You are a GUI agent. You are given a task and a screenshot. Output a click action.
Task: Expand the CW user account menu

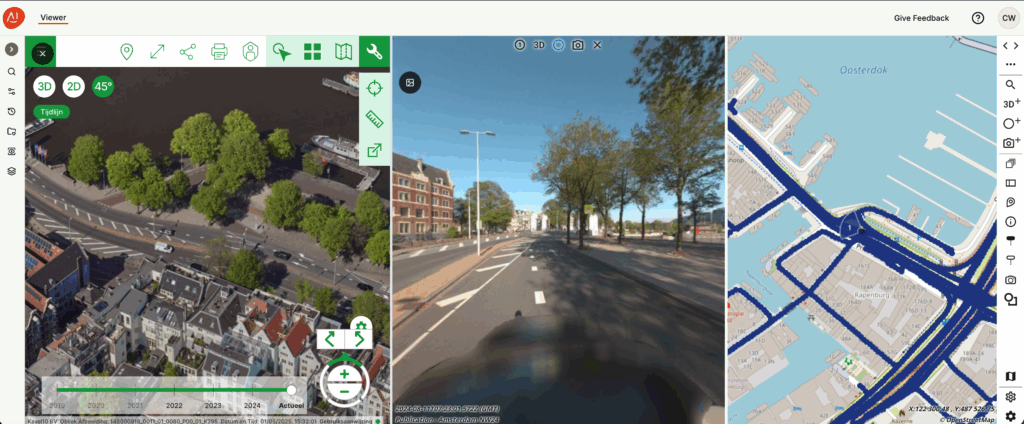coord(1007,18)
